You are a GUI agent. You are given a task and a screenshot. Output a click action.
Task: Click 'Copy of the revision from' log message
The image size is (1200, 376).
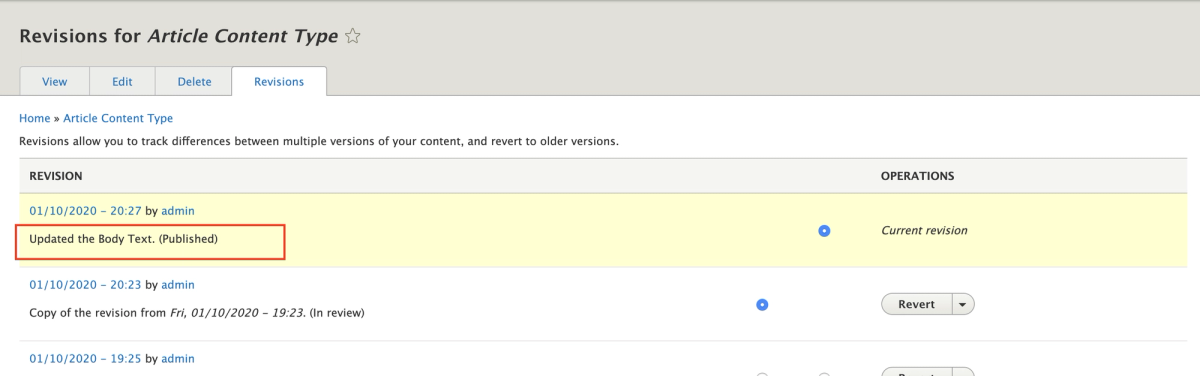(197, 313)
